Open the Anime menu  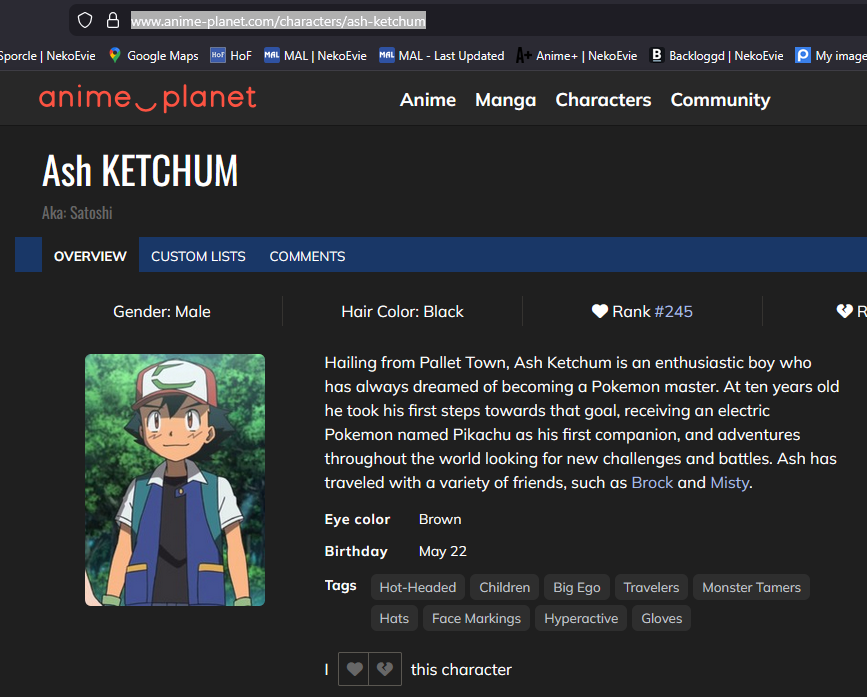click(428, 100)
